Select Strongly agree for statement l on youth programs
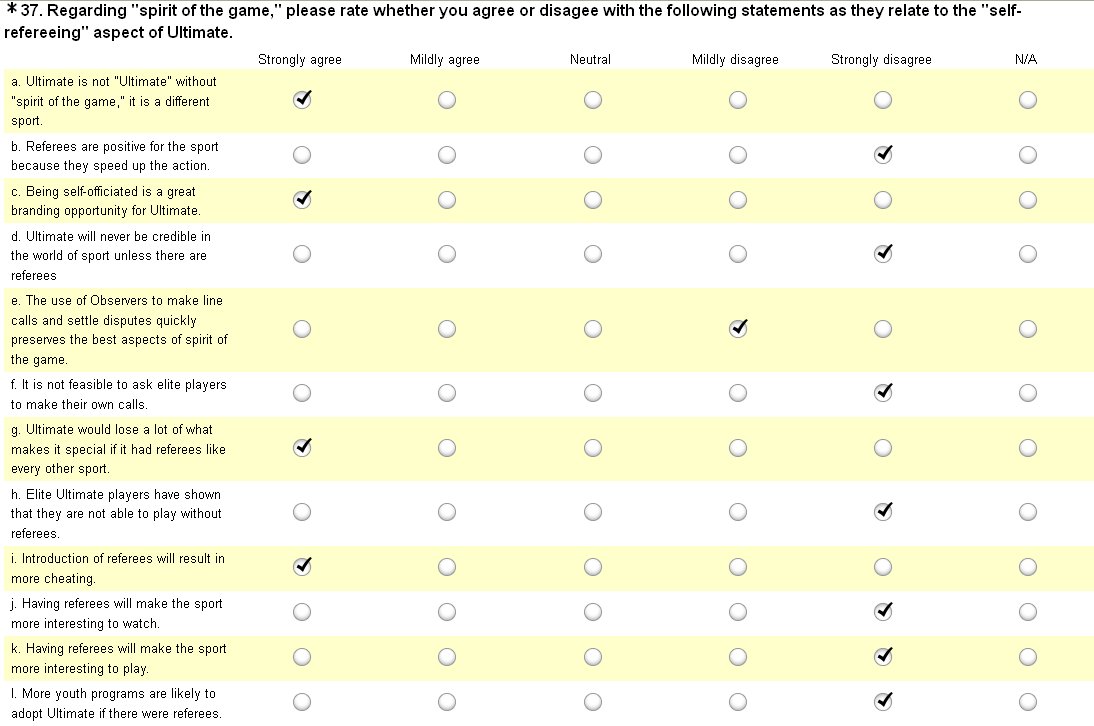This screenshot has height=726, width=1094. click(301, 702)
